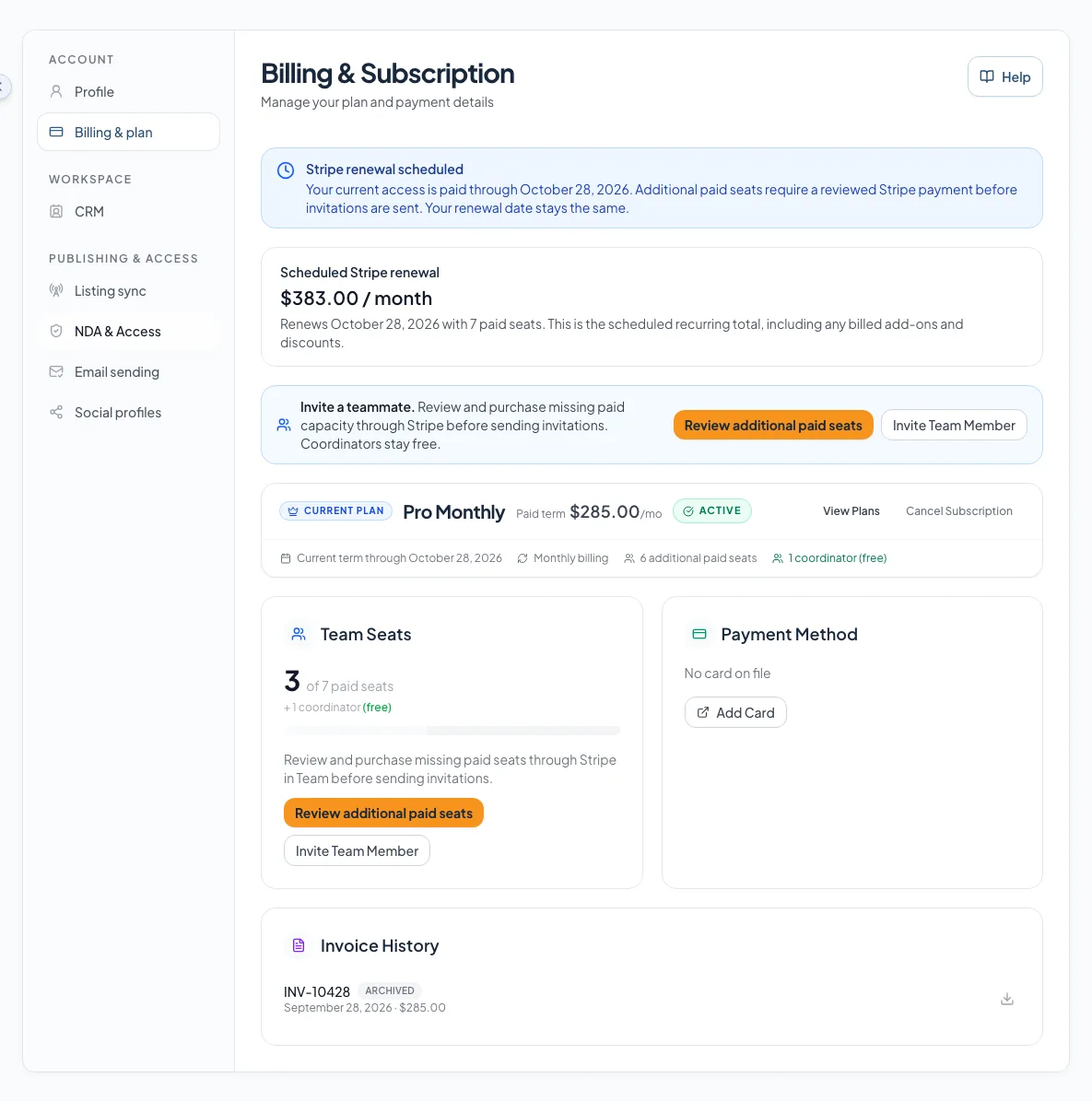Click the NDA & Access shield icon
The image size is (1092, 1101).
click(x=56, y=332)
